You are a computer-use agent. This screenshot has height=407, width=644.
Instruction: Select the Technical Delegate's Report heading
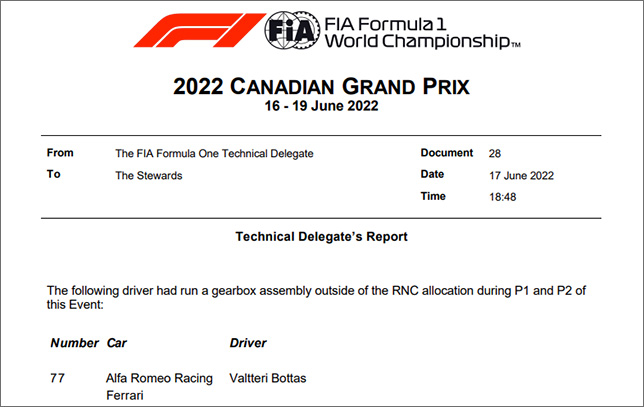point(321,237)
